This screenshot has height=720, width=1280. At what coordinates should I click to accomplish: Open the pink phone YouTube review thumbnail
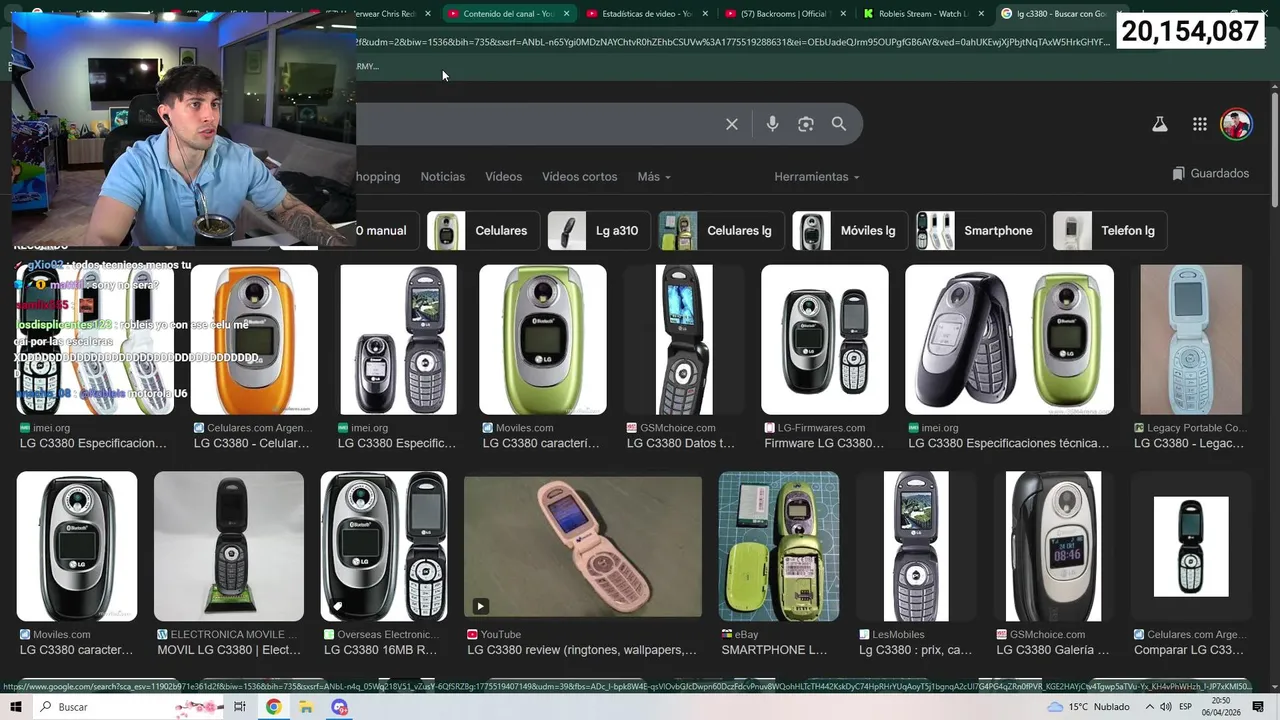tap(583, 546)
